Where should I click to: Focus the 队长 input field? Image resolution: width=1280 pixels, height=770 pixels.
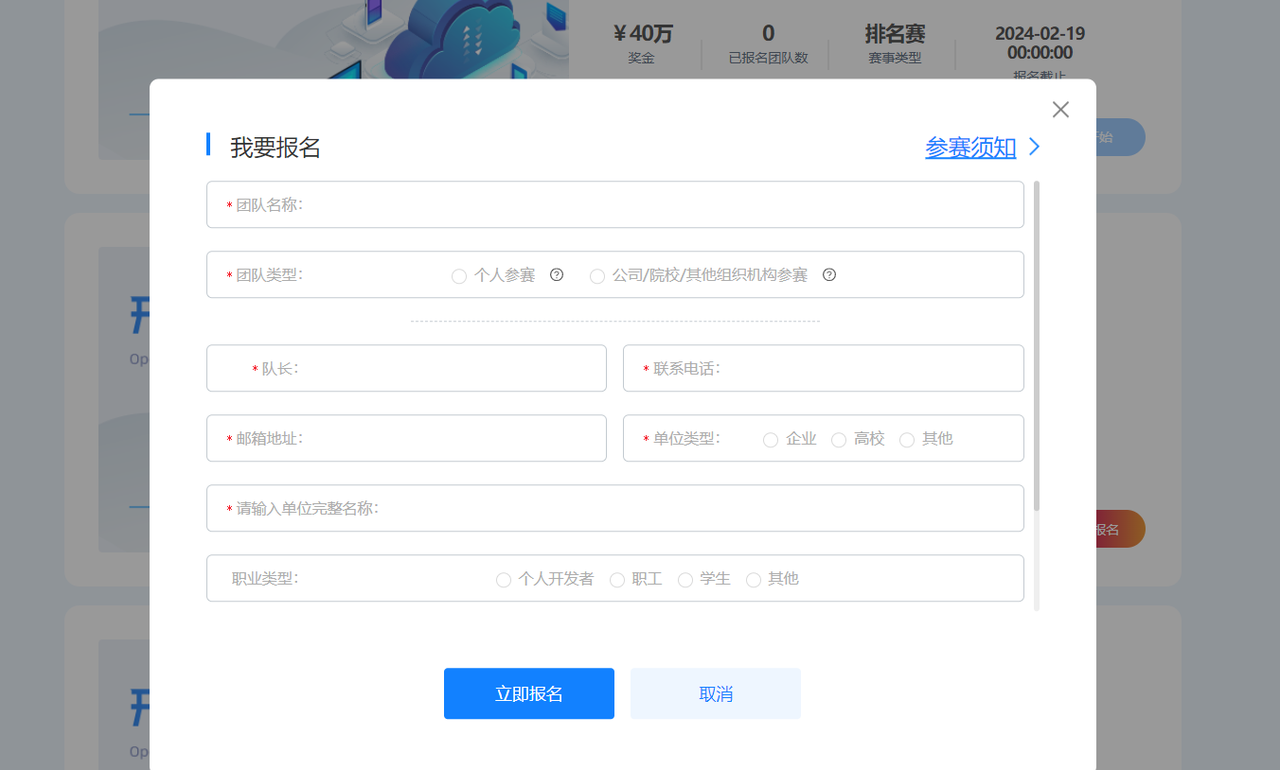click(406, 369)
